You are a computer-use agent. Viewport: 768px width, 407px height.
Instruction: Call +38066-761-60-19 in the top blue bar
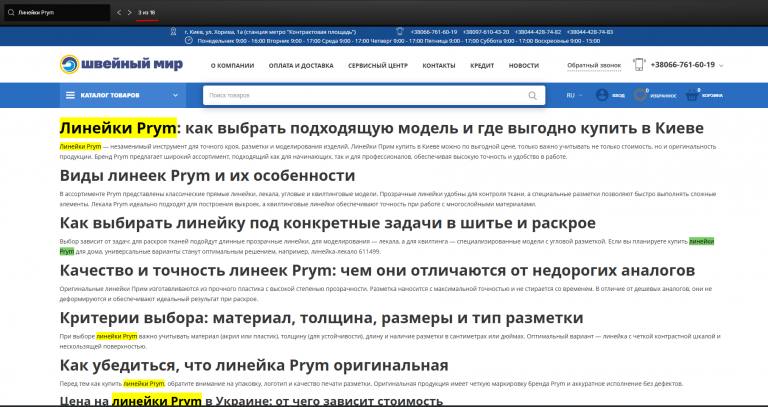point(433,32)
